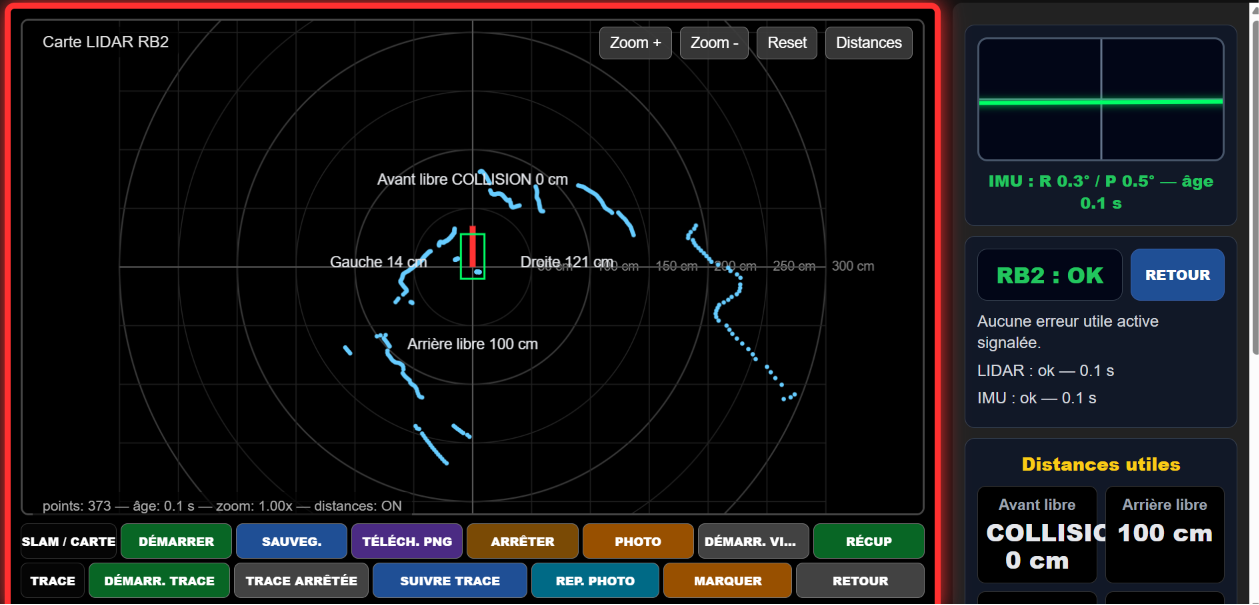Click the grey RETOUR button in trace row
Viewport: 1259px width, 605px height.
(860, 580)
